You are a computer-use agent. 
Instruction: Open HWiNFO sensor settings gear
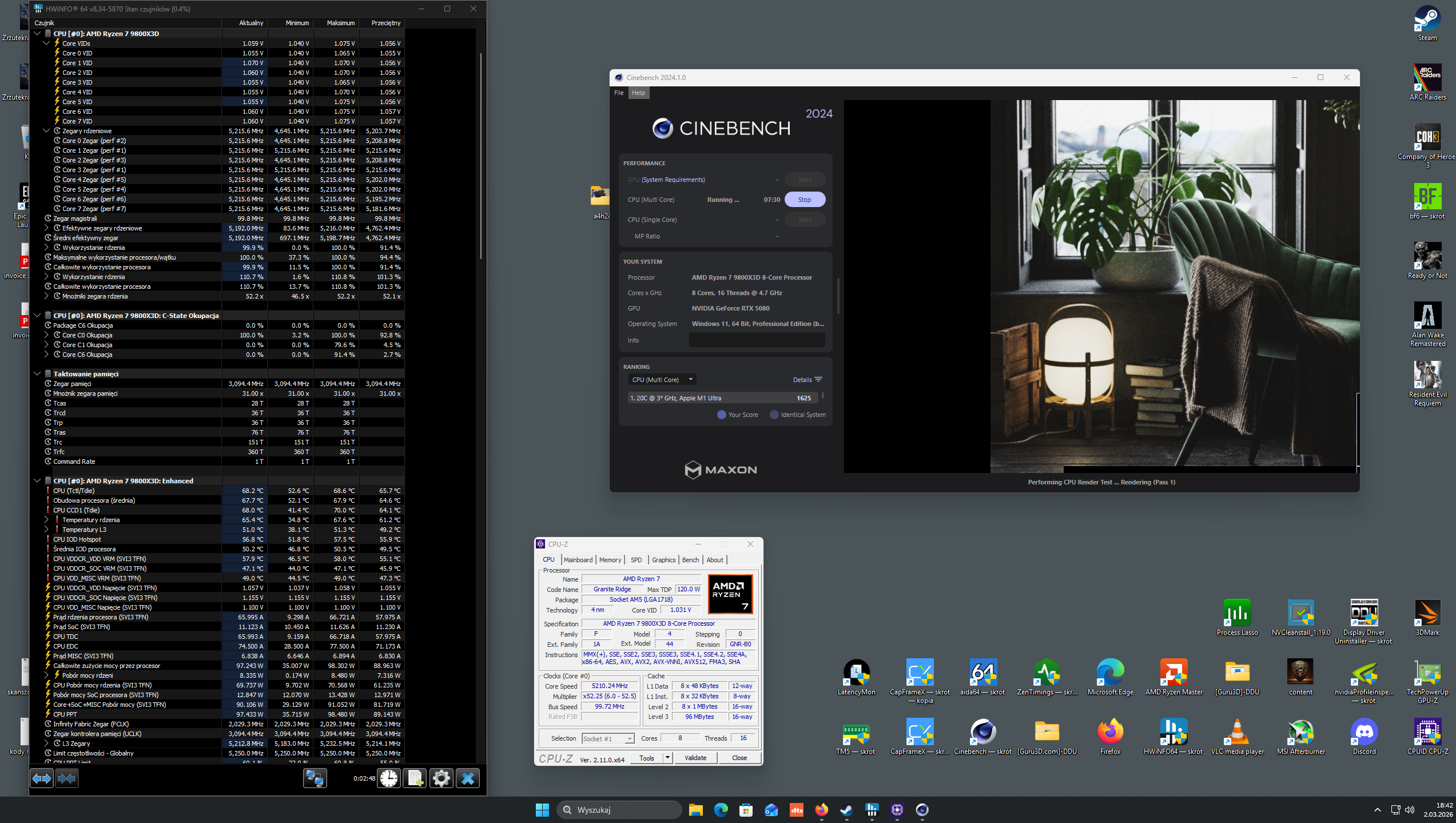pos(441,778)
